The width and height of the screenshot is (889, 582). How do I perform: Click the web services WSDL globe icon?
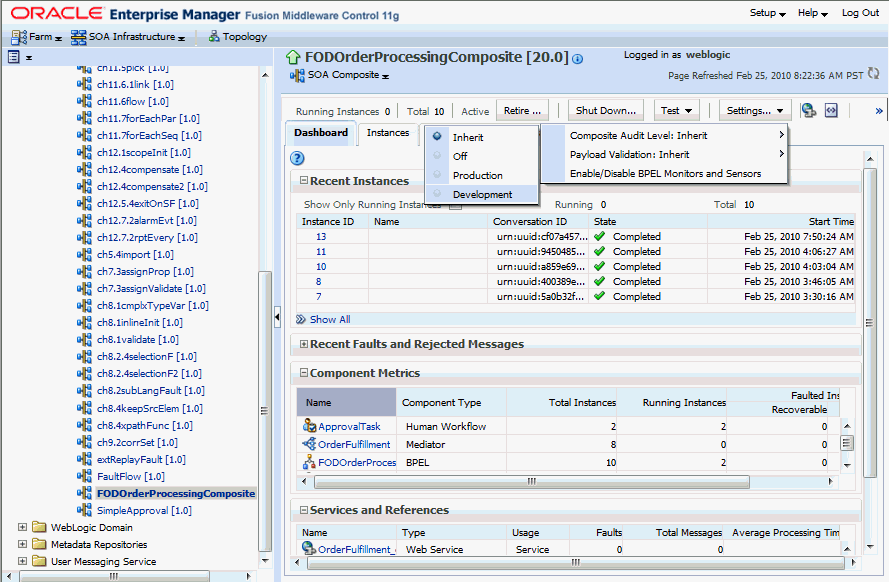[x=807, y=109]
